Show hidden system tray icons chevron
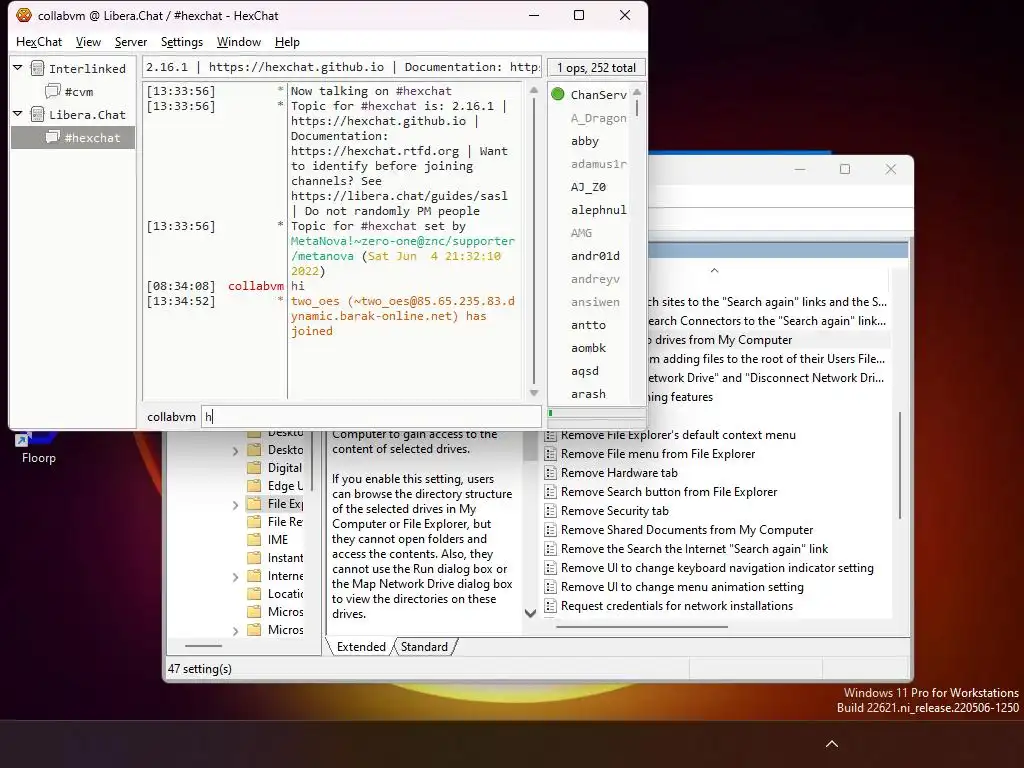The height and width of the screenshot is (768, 1024). (832, 744)
